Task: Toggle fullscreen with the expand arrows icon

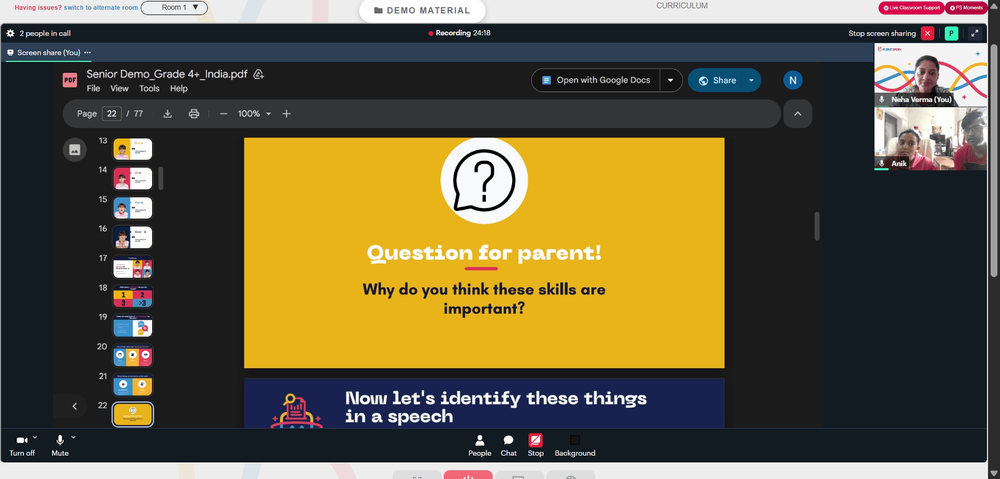Action: [974, 33]
